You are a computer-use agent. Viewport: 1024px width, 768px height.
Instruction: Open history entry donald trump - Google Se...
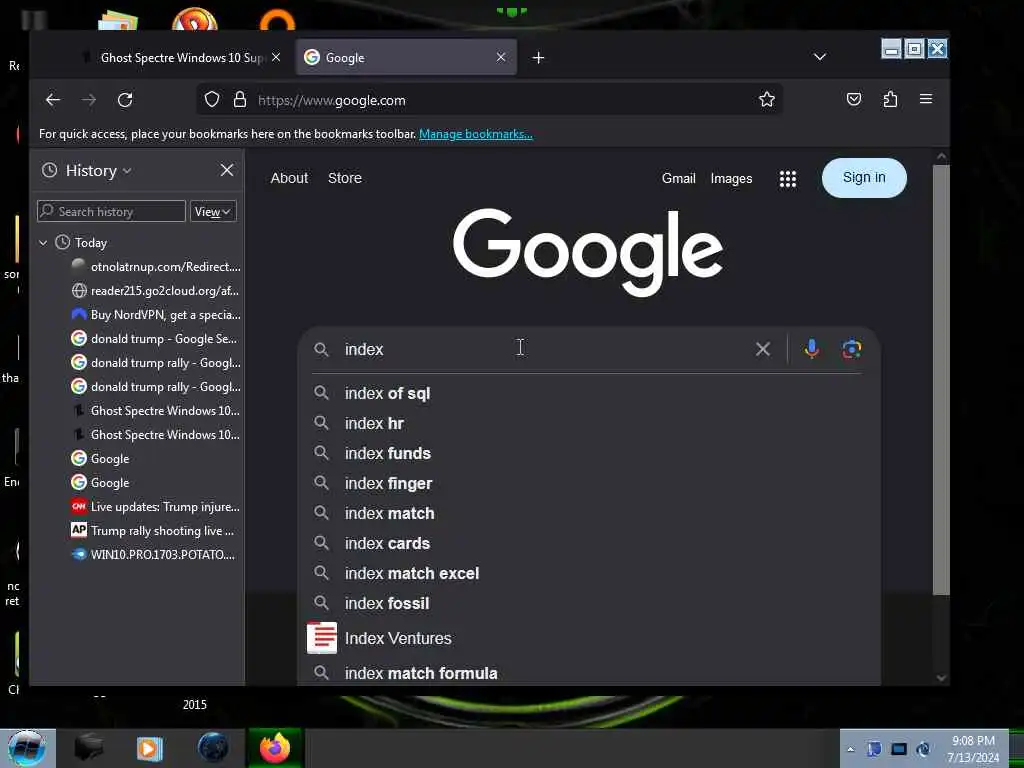click(155, 339)
